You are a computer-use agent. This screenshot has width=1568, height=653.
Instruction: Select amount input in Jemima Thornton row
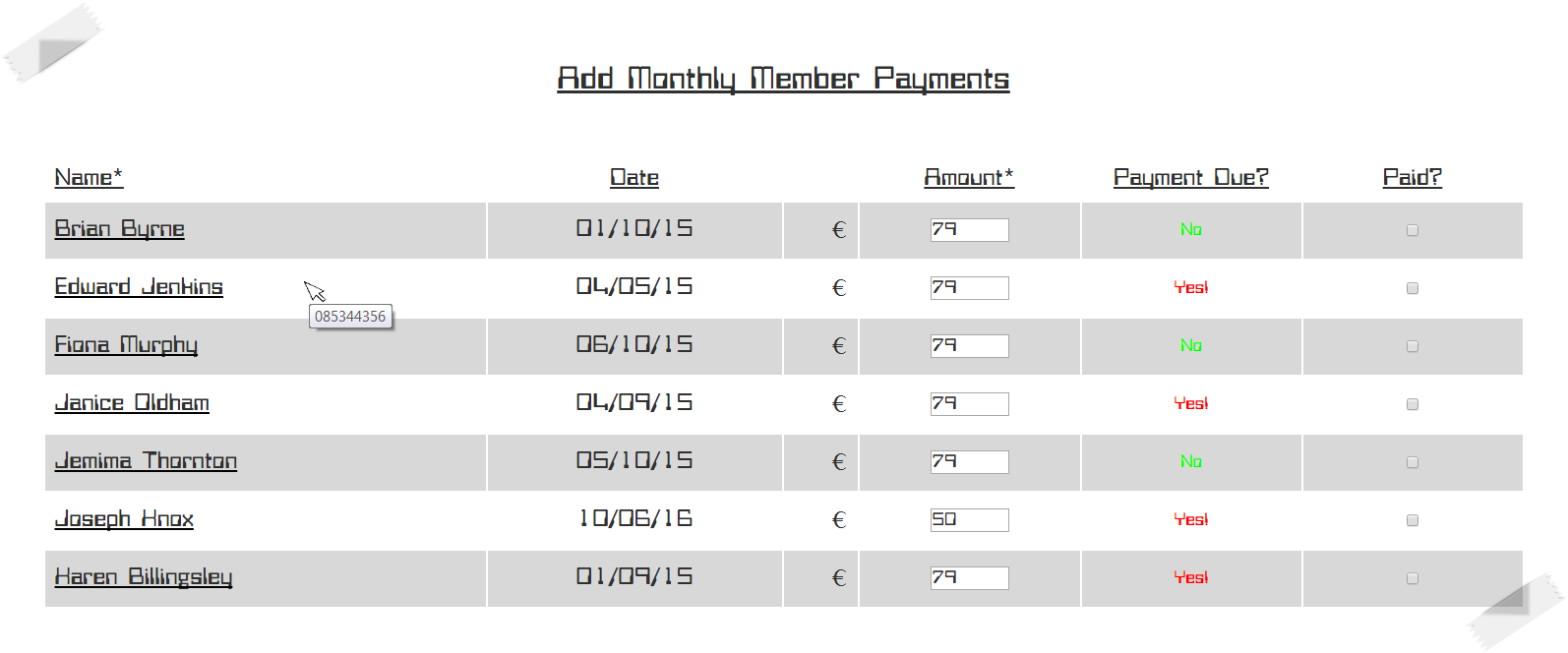point(969,462)
